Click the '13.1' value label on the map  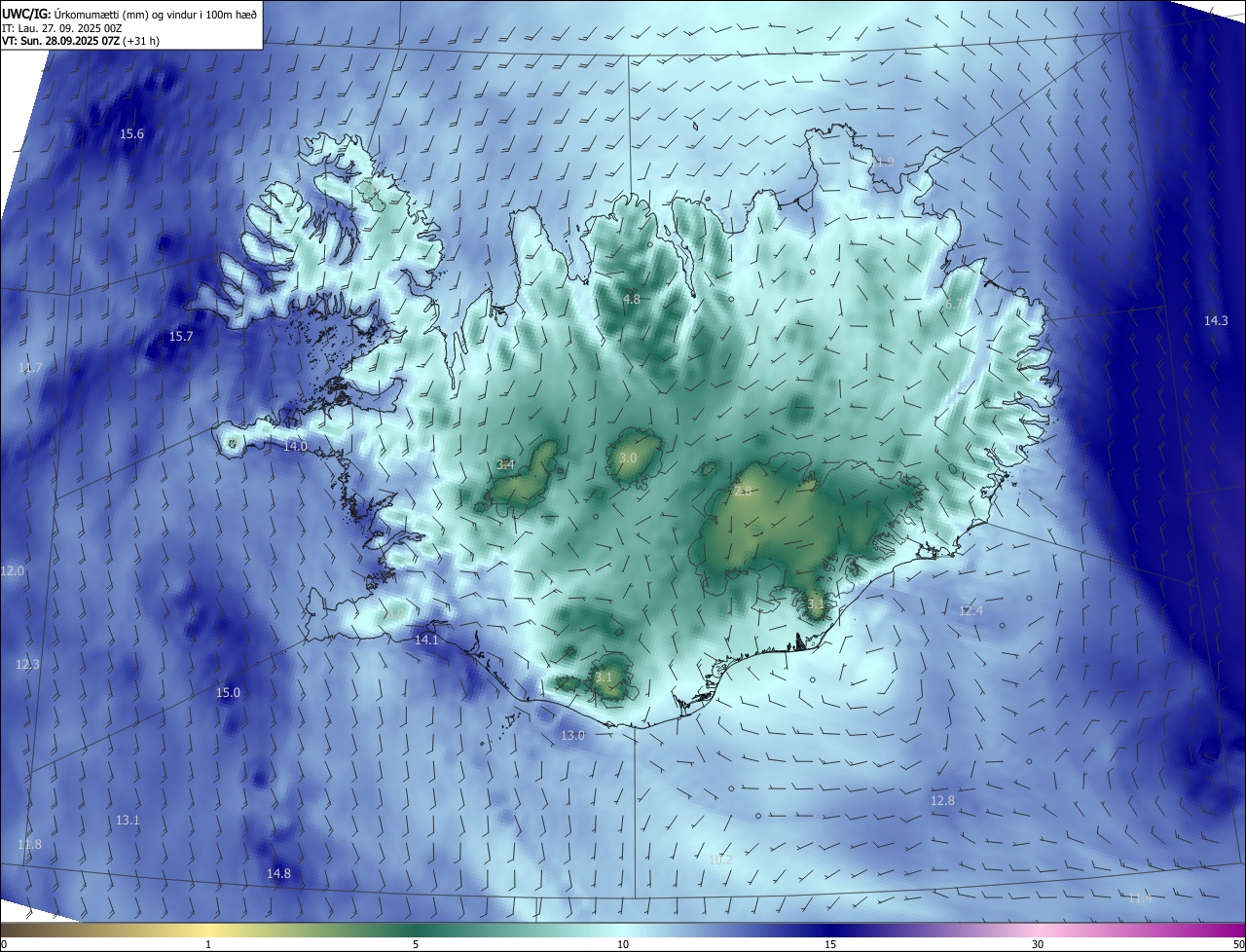pyautogui.click(x=128, y=822)
